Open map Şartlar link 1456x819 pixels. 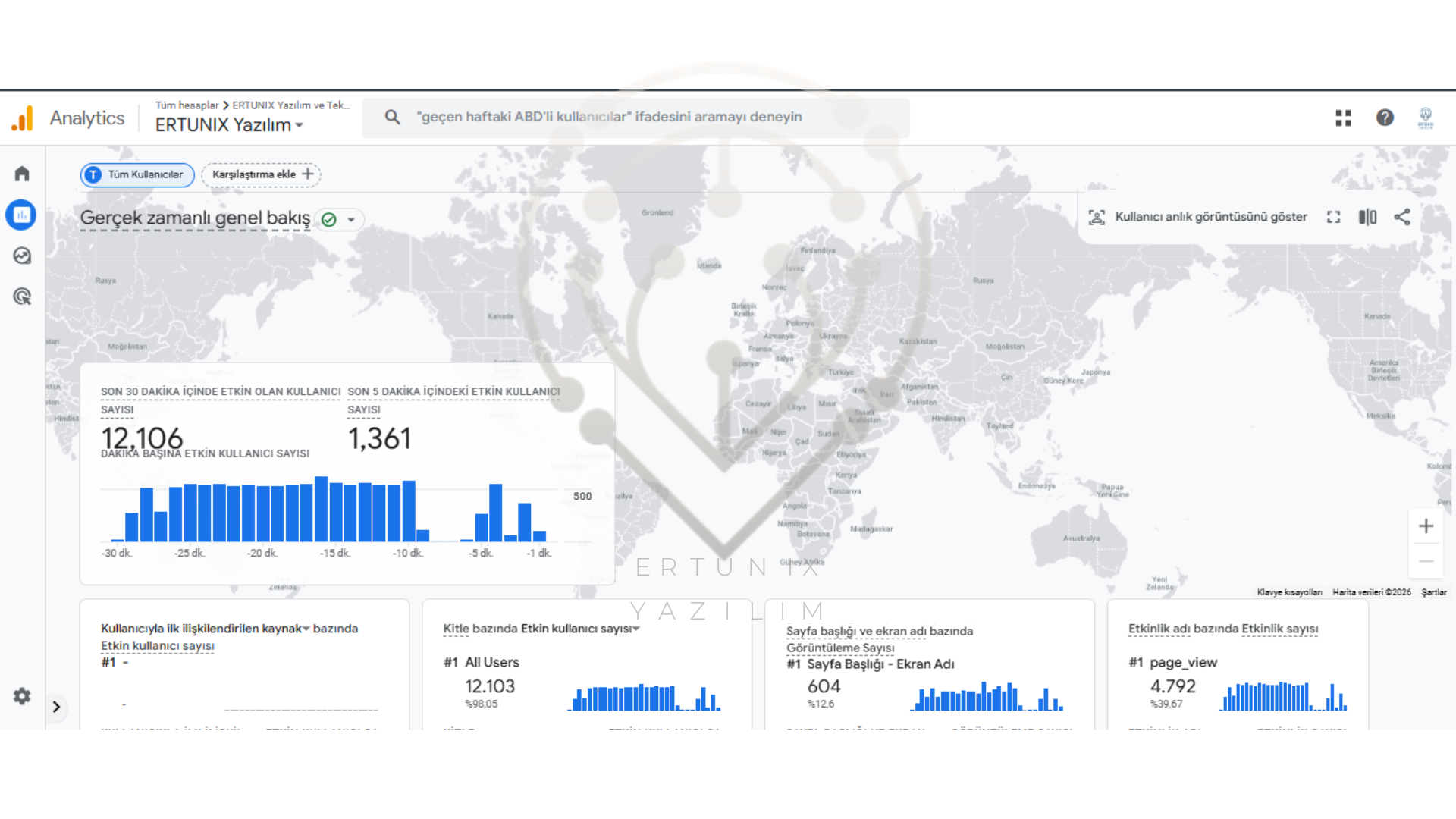[1433, 592]
